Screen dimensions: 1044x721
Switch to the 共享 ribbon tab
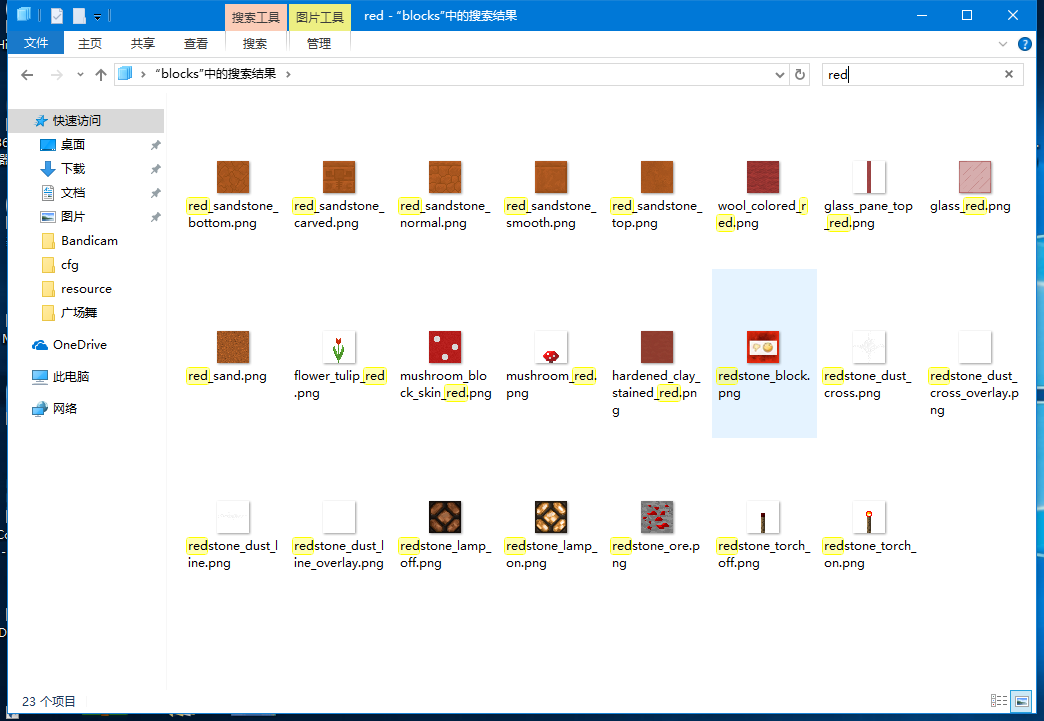pyautogui.click(x=142, y=44)
